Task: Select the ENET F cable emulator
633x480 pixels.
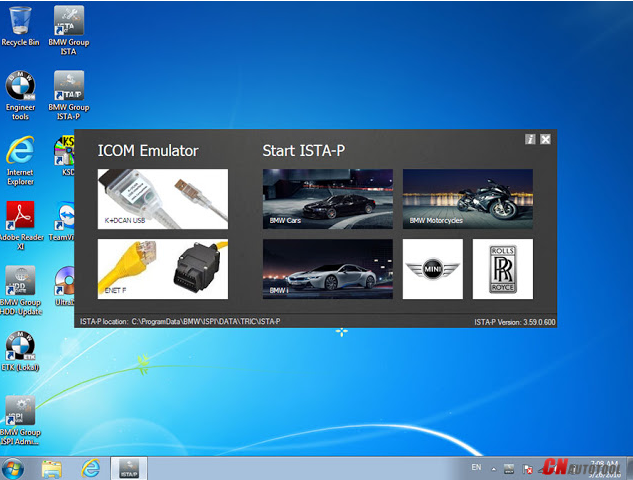Action: coord(163,269)
